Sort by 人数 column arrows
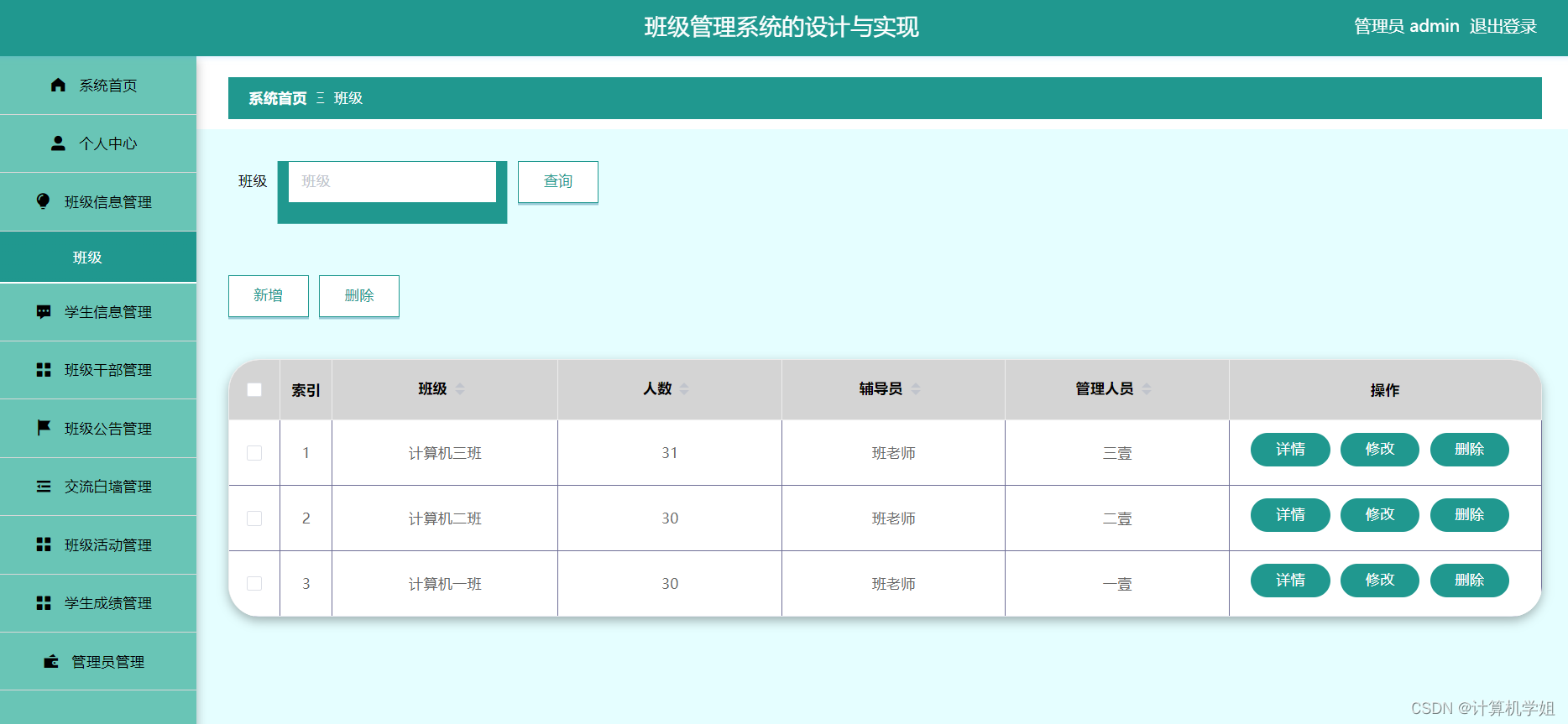The width and height of the screenshot is (1568, 724). click(684, 388)
